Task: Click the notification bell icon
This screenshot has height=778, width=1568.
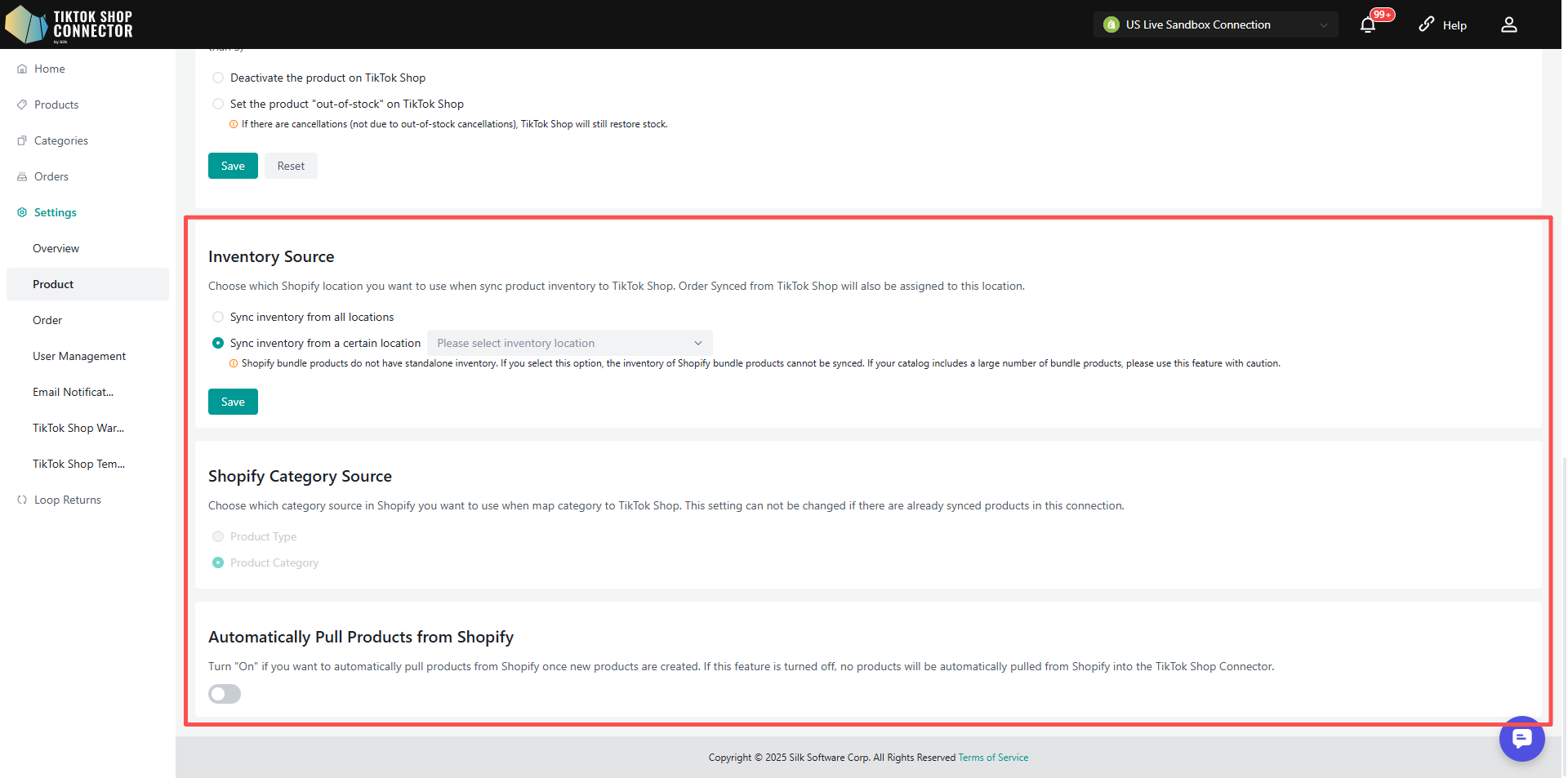Action: 1368,24
